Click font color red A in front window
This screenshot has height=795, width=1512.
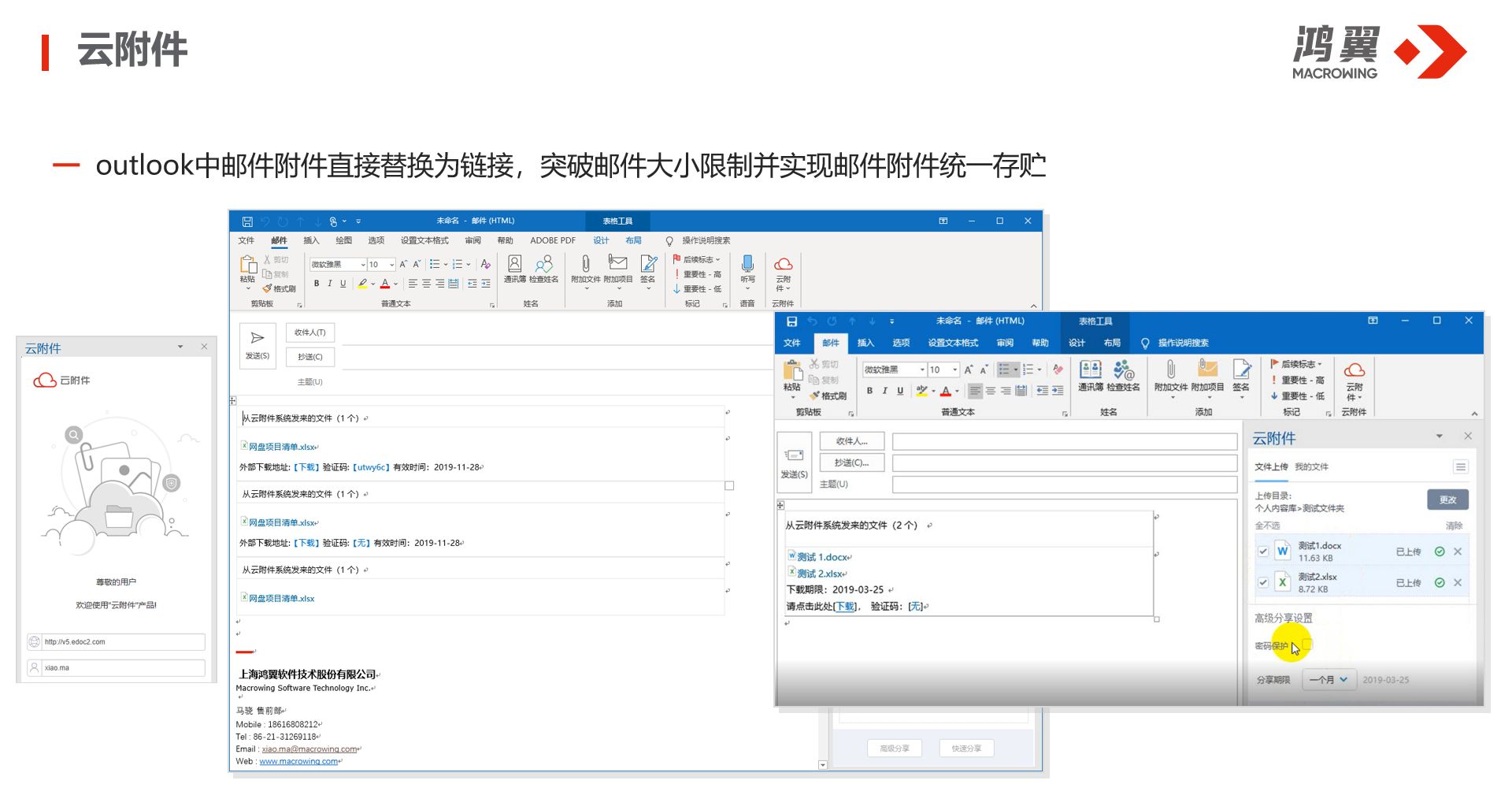click(945, 391)
